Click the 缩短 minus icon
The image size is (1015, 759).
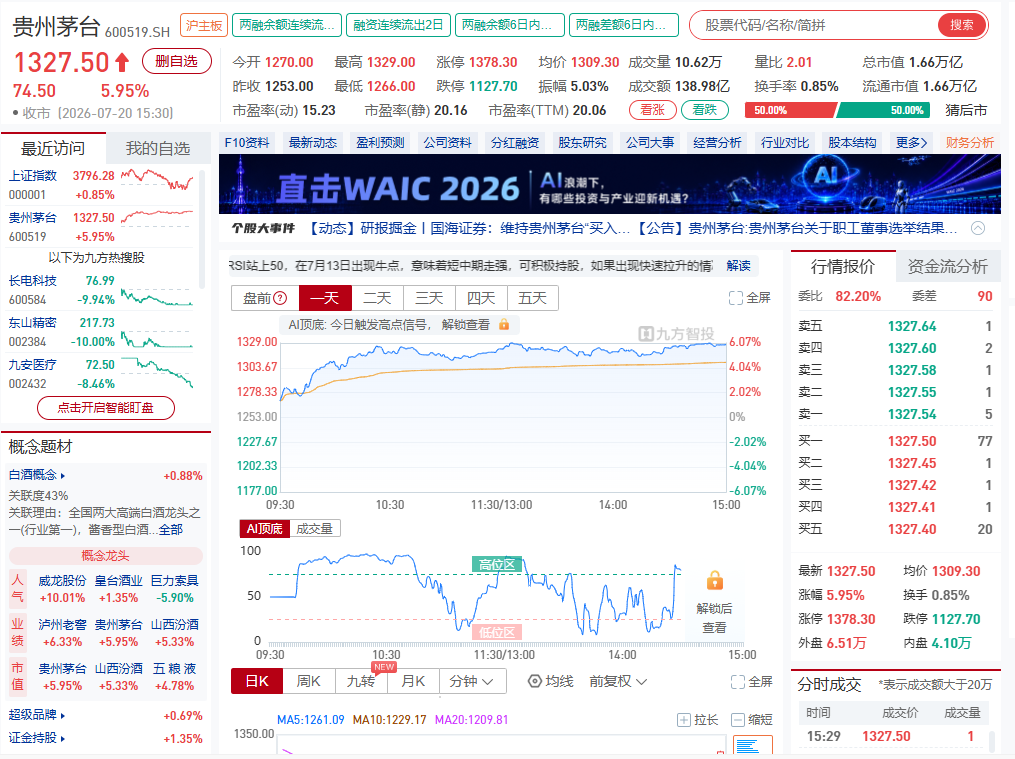point(737,720)
